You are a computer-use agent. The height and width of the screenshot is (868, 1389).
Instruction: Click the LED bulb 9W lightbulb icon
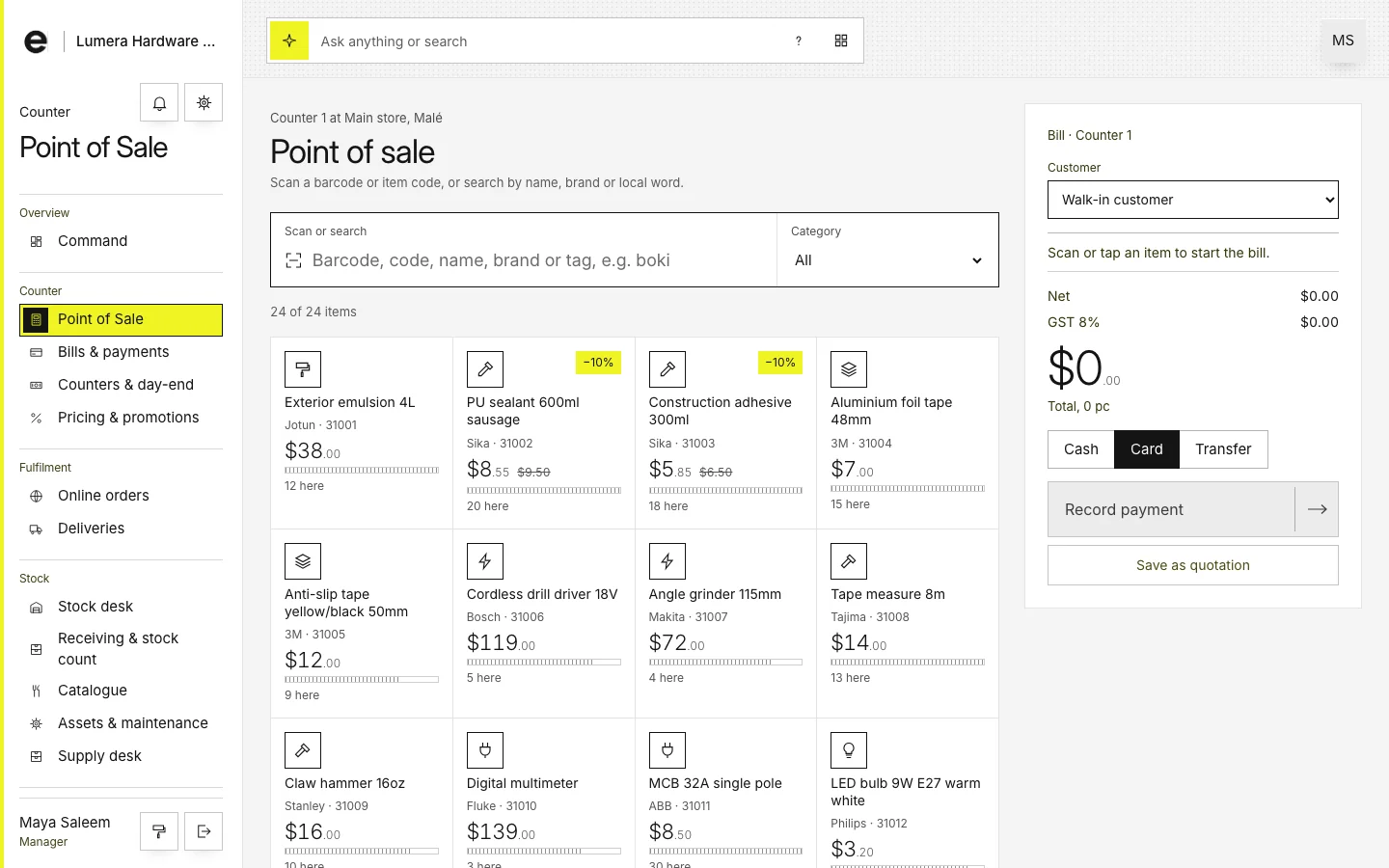point(849,750)
